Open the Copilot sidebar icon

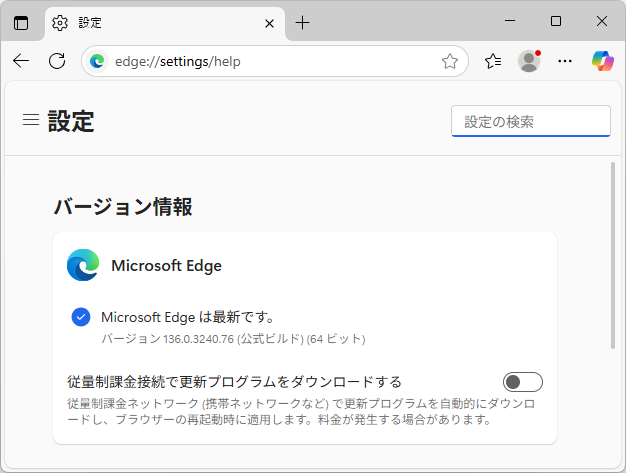tap(602, 61)
